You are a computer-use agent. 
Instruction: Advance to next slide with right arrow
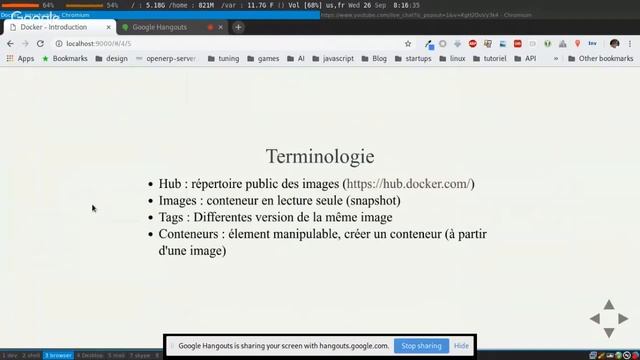pyautogui.click(x=623, y=319)
